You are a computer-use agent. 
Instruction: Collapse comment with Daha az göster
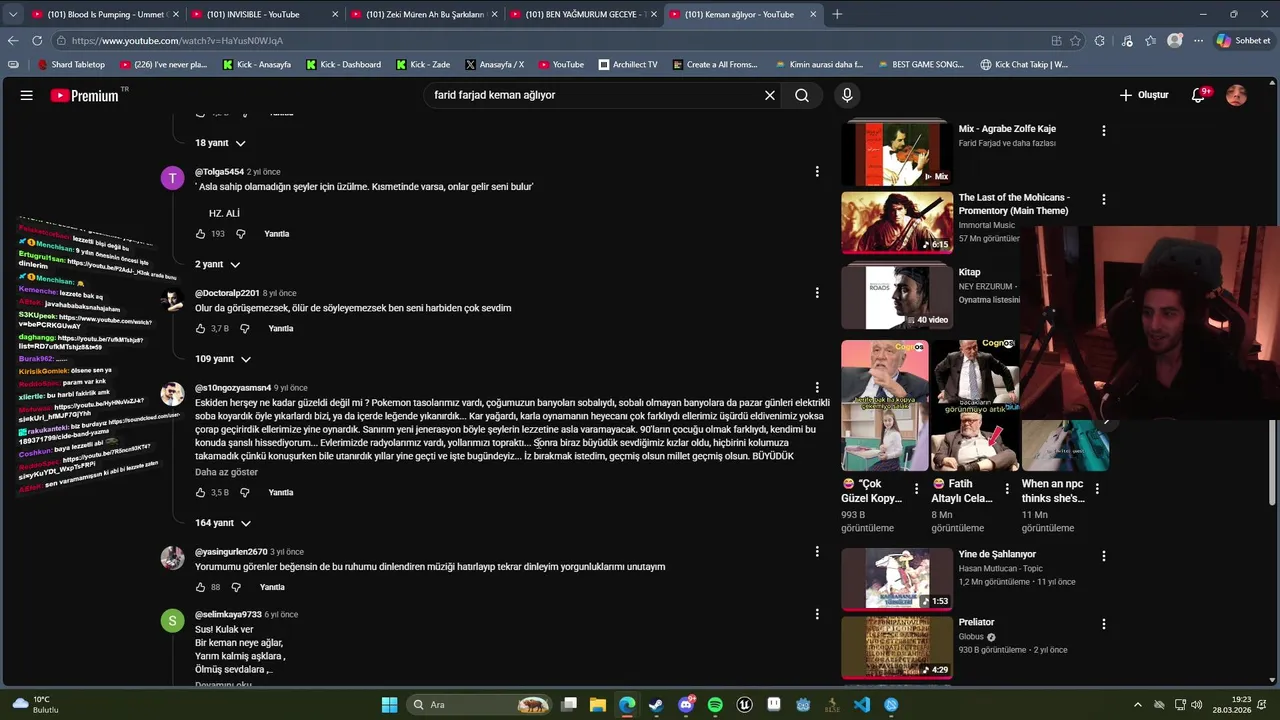(x=226, y=472)
